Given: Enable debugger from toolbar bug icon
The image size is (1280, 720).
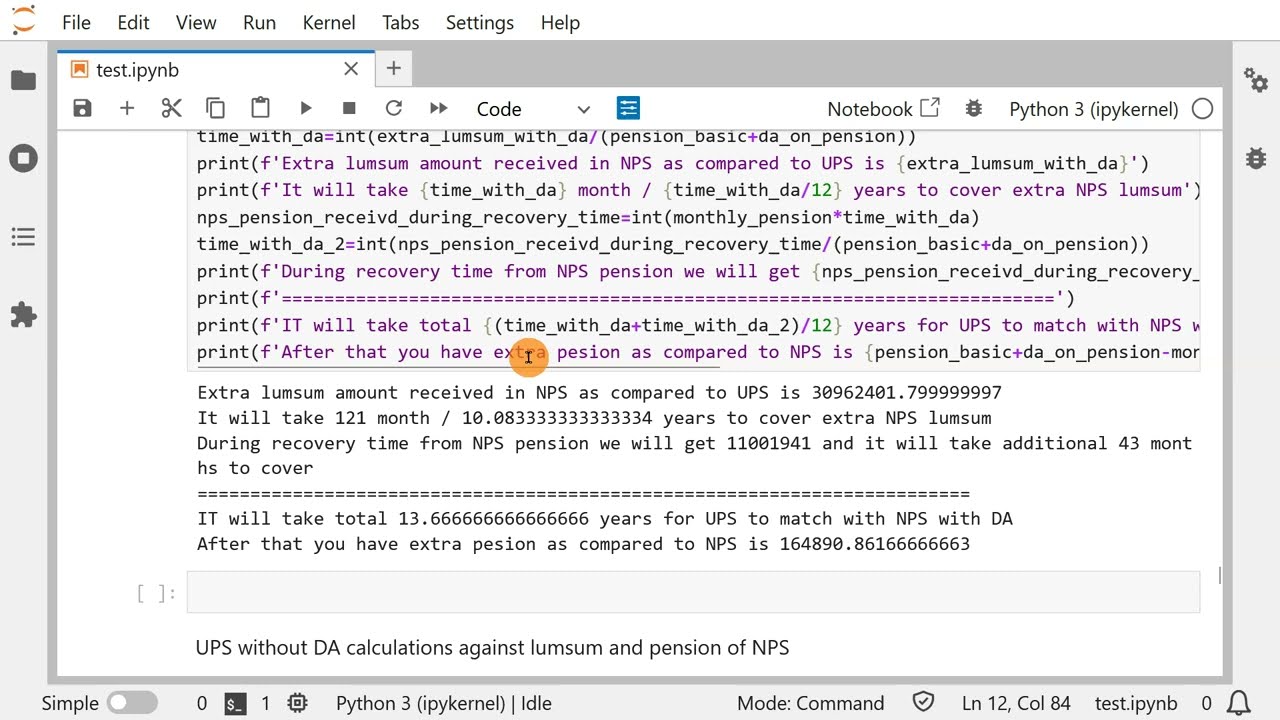Looking at the screenshot, I should (973, 109).
